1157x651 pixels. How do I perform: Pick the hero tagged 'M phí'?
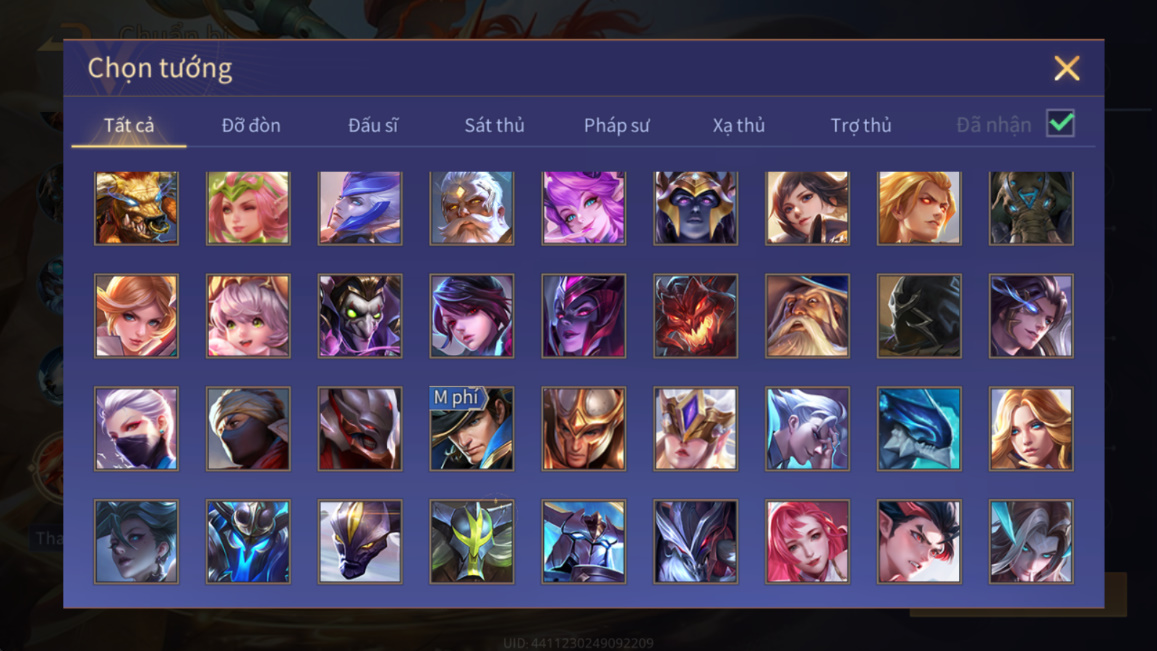pos(472,429)
